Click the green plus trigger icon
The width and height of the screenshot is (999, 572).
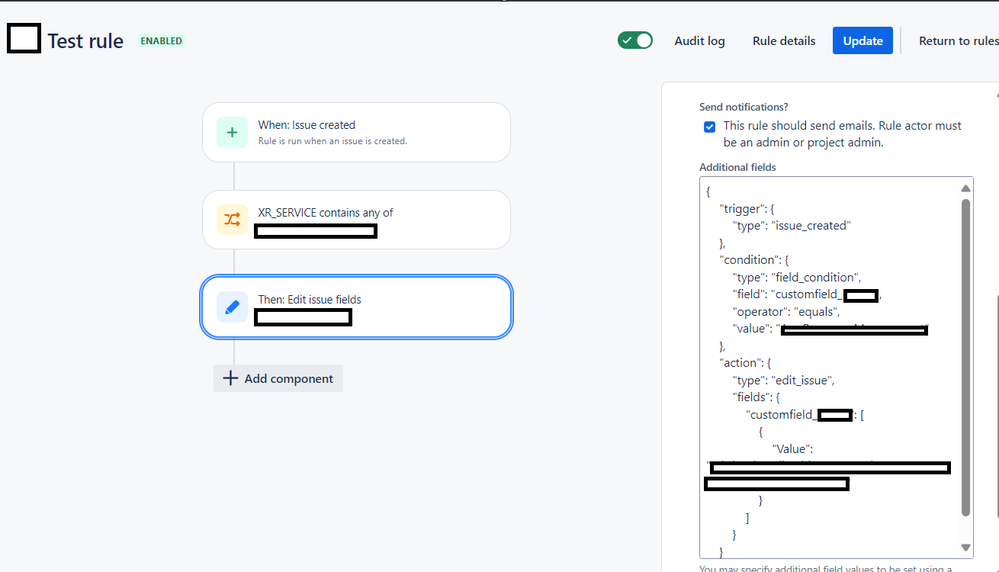pos(232,132)
